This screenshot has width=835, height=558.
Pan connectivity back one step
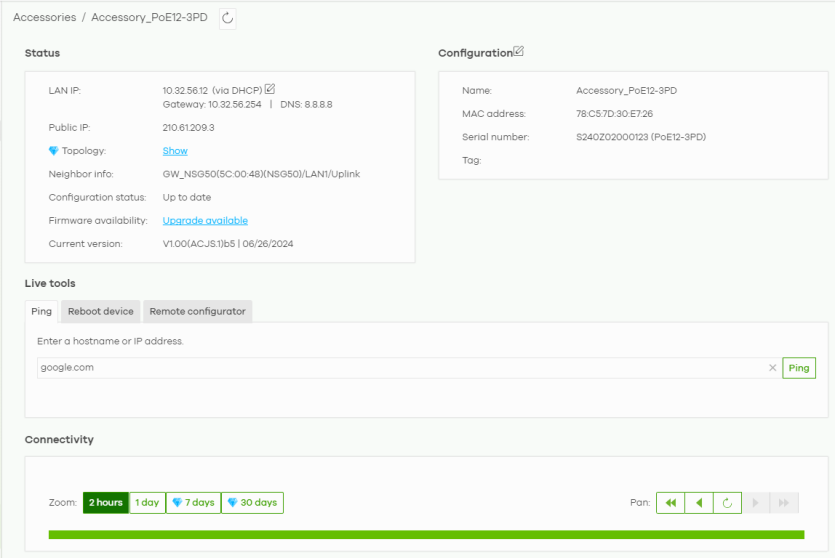click(x=698, y=502)
